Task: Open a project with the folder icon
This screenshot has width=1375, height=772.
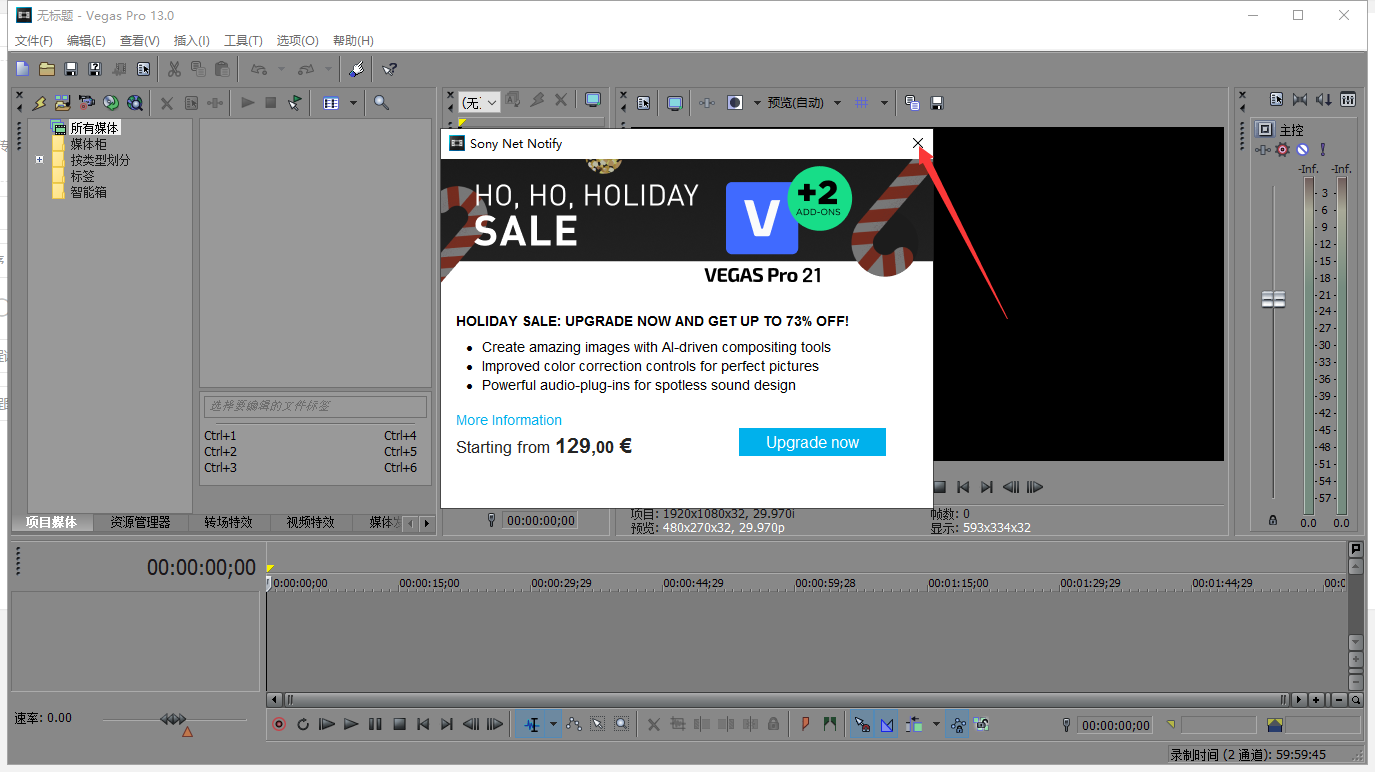Action: point(47,69)
